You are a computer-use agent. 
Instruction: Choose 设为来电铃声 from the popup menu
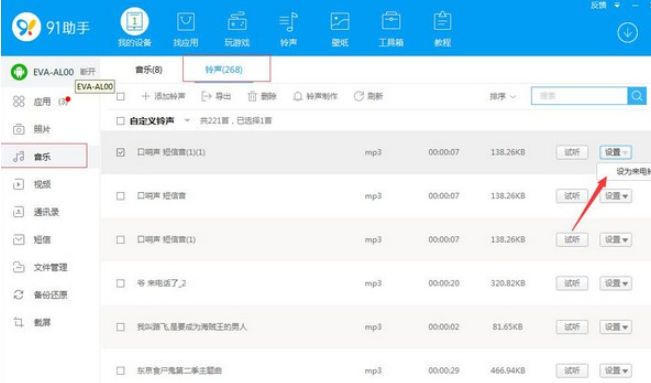pyautogui.click(x=624, y=172)
